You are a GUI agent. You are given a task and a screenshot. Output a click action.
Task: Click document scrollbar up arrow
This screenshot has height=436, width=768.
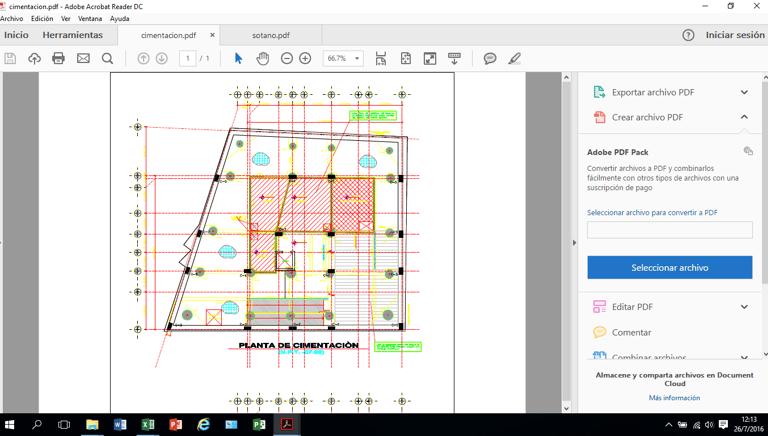tap(566, 77)
